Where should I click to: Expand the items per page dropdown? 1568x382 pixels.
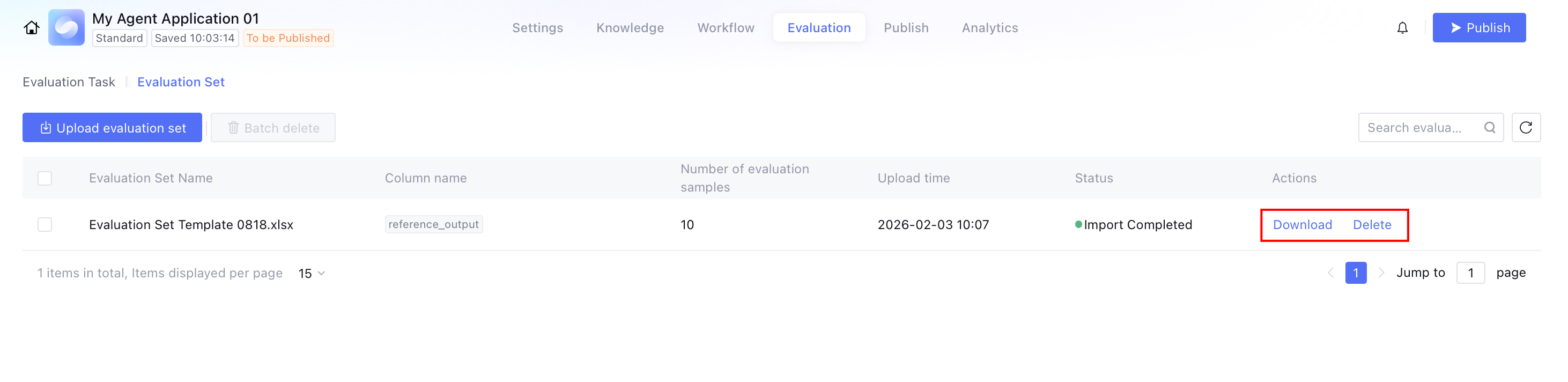[312, 274]
